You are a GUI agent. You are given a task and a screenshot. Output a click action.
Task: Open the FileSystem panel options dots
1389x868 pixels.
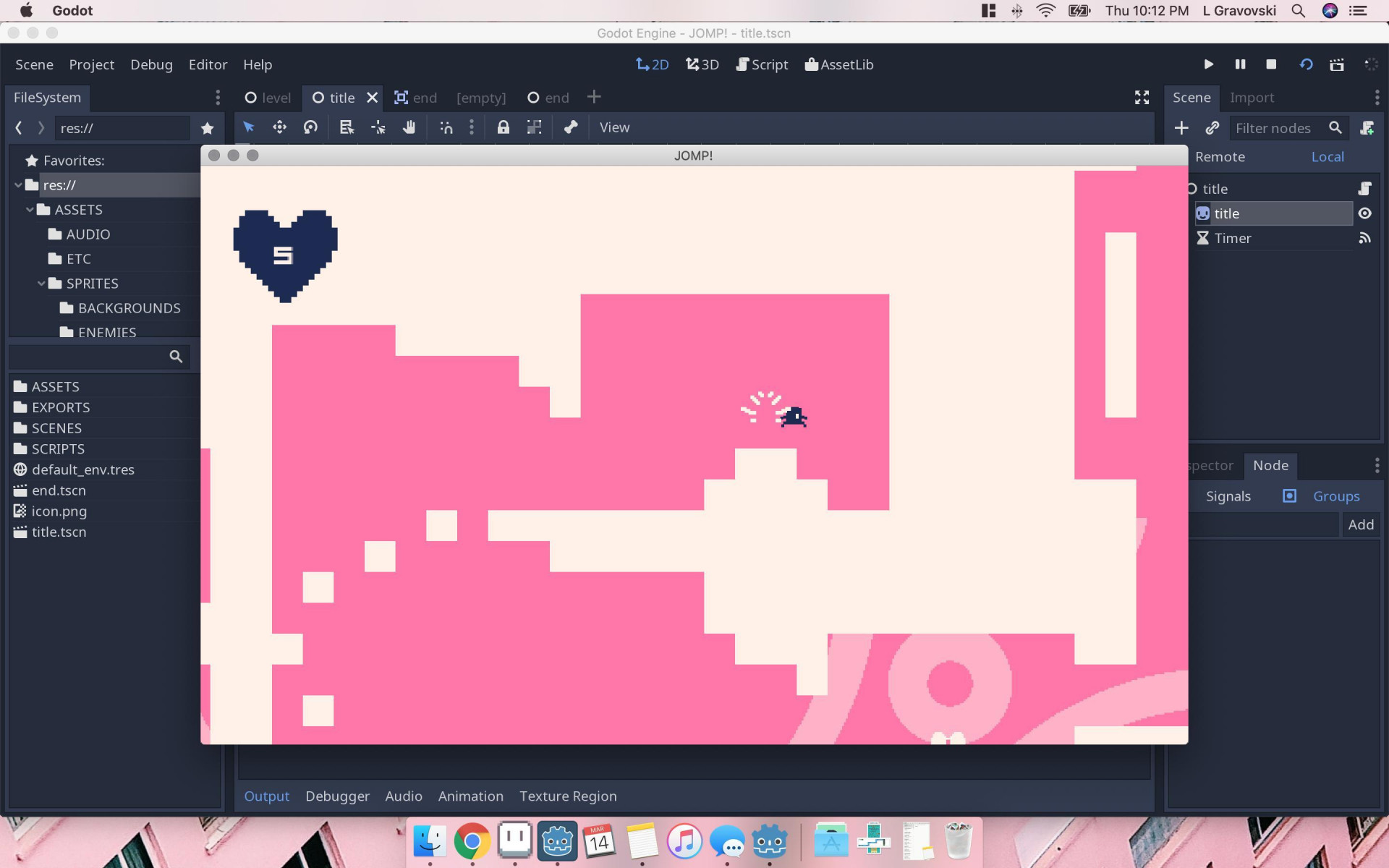[x=217, y=98]
